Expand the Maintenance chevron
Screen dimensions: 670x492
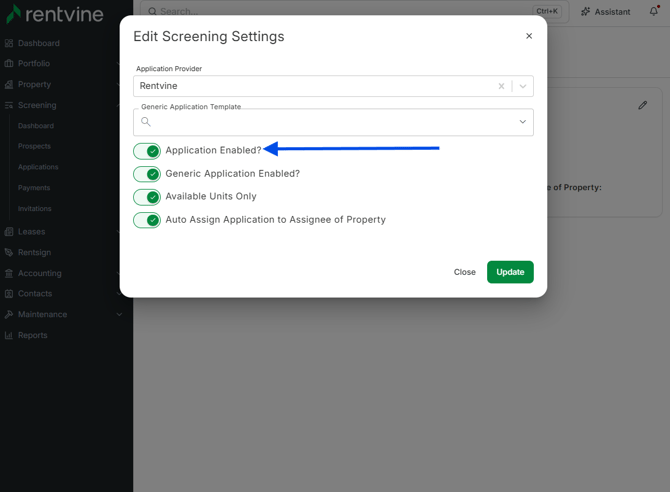119,315
